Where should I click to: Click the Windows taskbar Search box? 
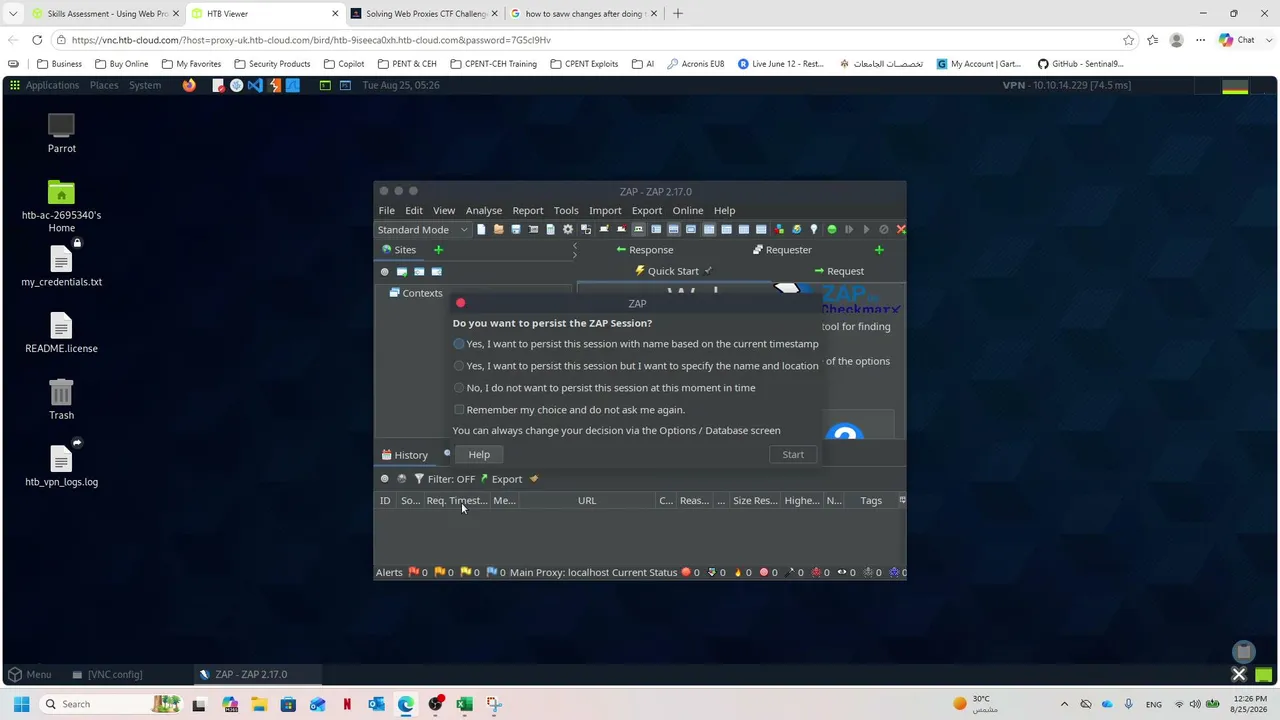click(111, 704)
